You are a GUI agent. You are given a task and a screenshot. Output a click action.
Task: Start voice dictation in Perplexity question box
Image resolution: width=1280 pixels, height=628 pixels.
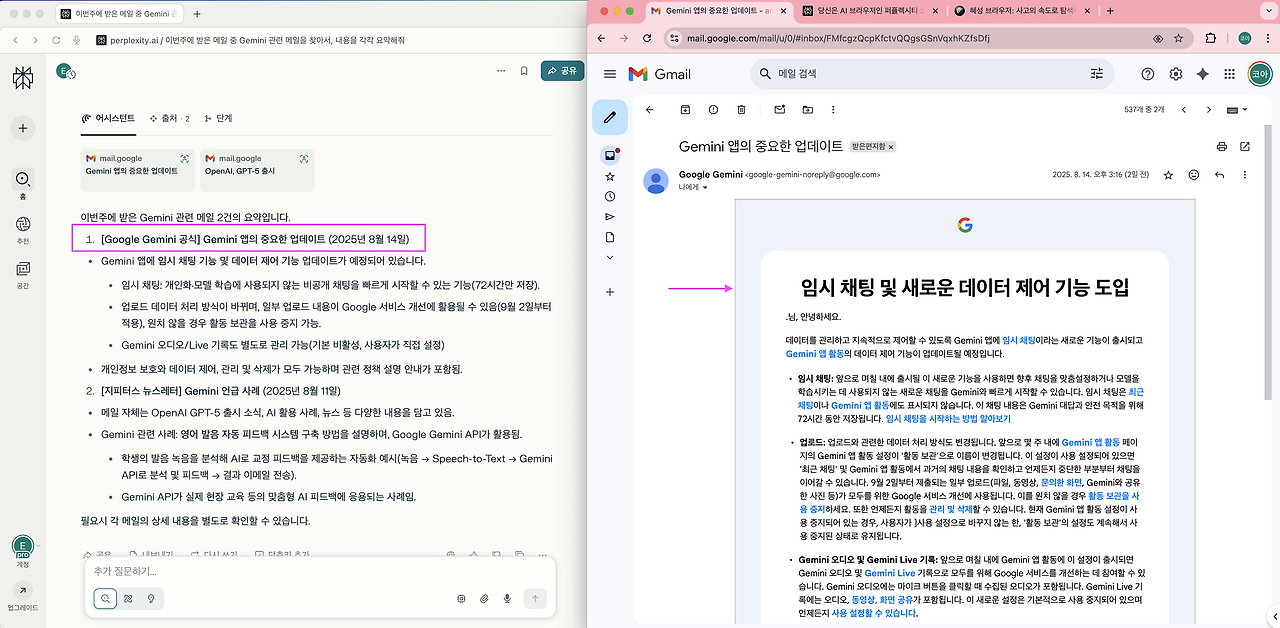(508, 599)
